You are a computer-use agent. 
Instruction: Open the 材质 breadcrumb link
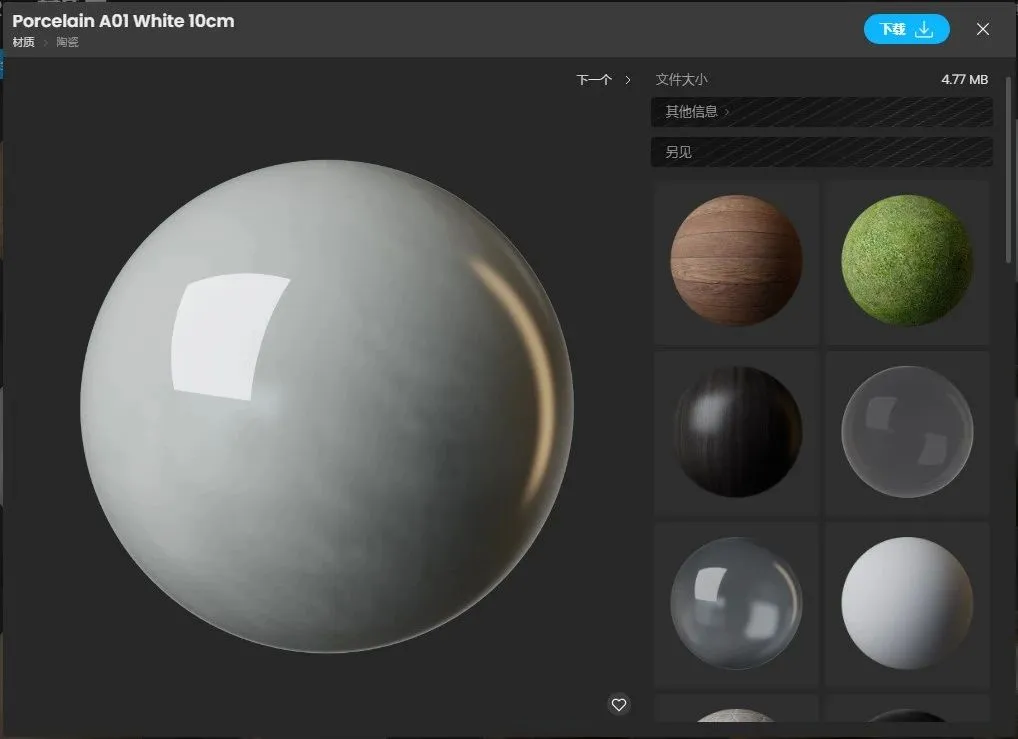(23, 42)
